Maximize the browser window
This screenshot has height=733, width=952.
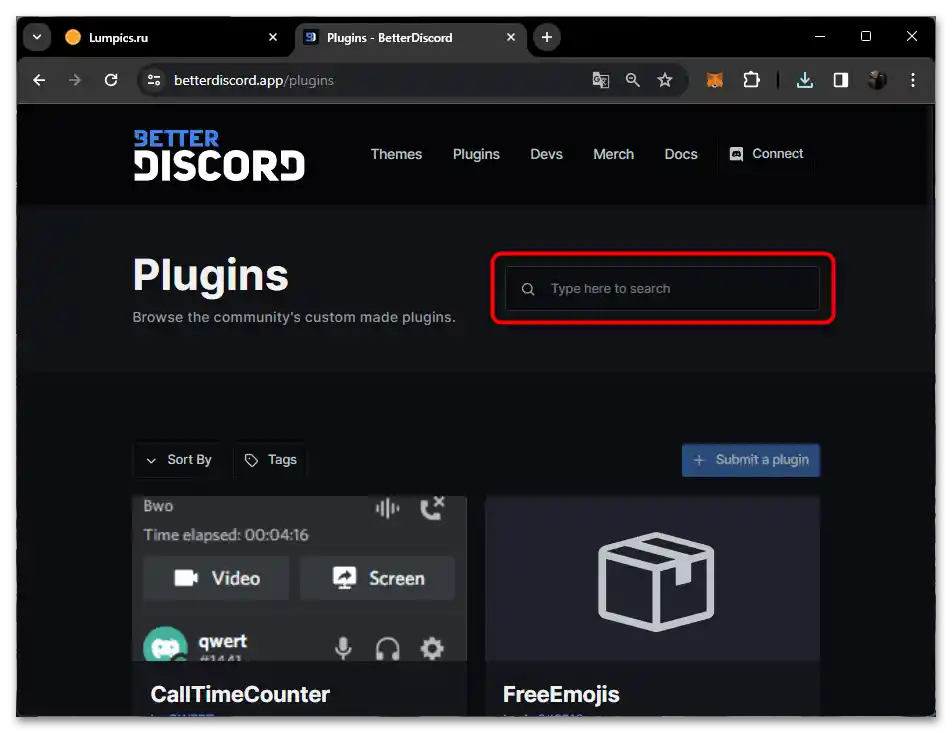click(x=866, y=36)
